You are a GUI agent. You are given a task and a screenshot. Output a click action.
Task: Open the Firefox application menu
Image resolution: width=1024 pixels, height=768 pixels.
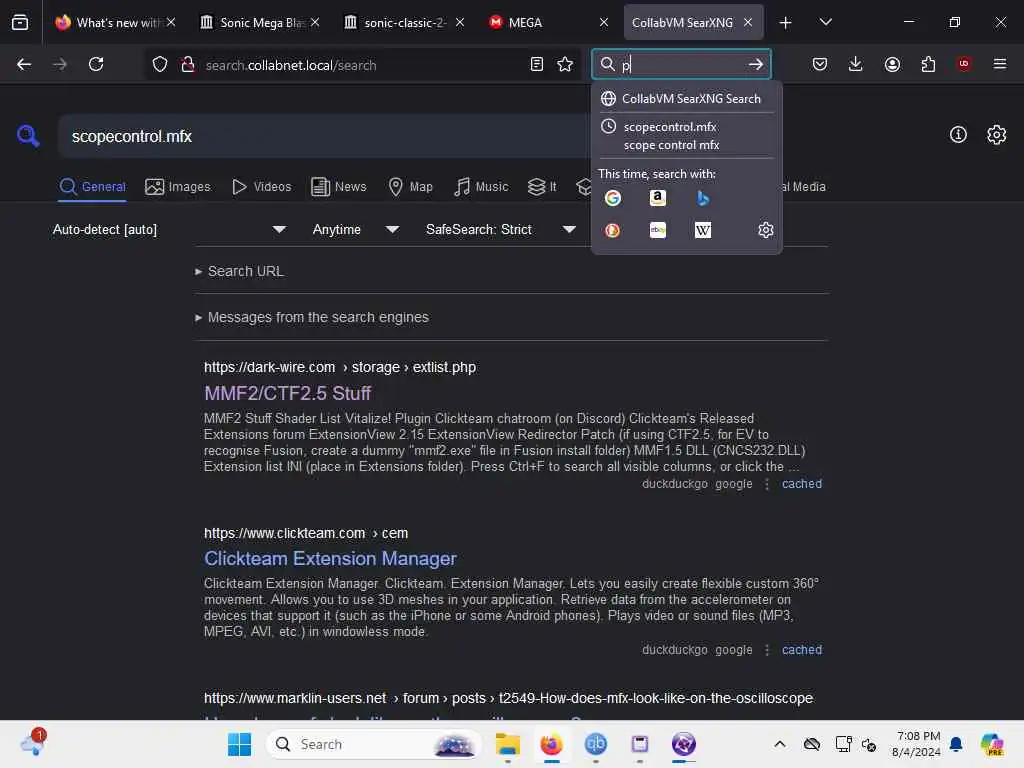(x=1000, y=64)
